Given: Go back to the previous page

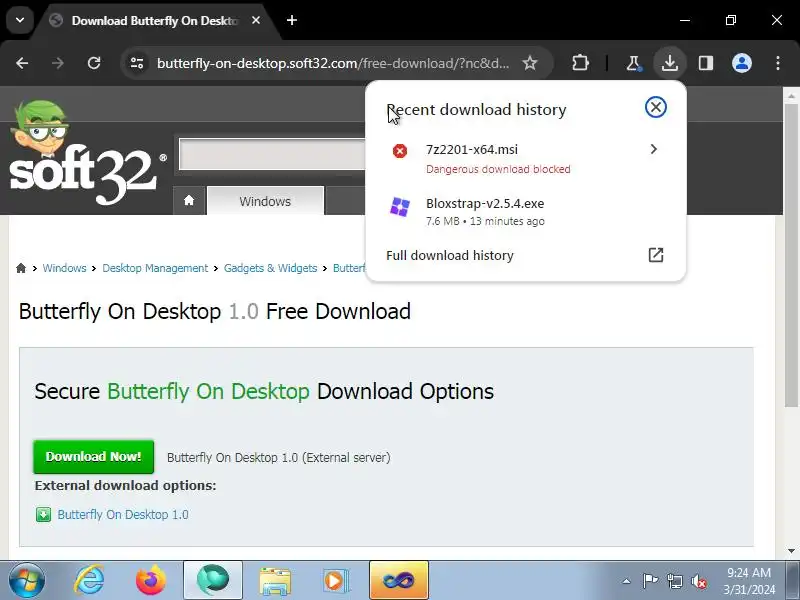Looking at the screenshot, I should pos(22,63).
